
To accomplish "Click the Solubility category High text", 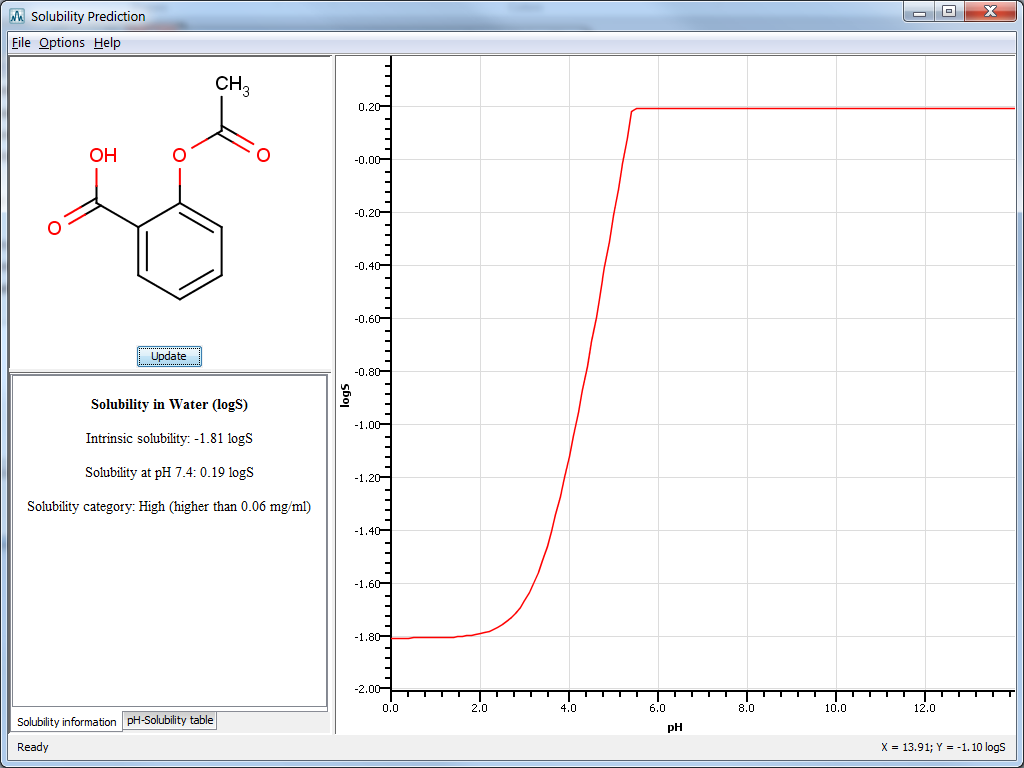I will (169, 507).
